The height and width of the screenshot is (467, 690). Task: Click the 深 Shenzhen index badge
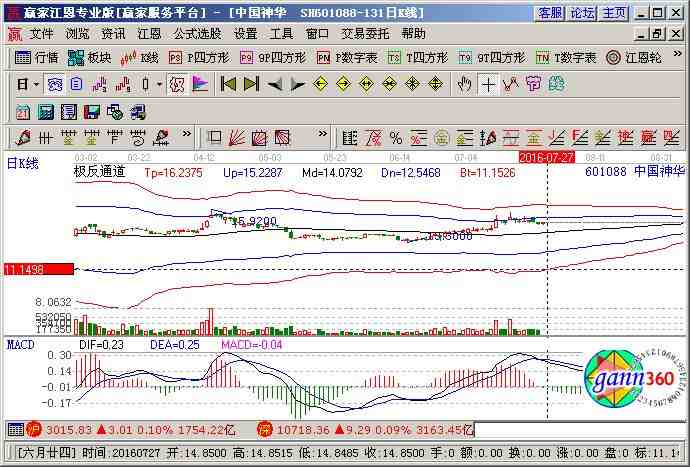(265, 430)
